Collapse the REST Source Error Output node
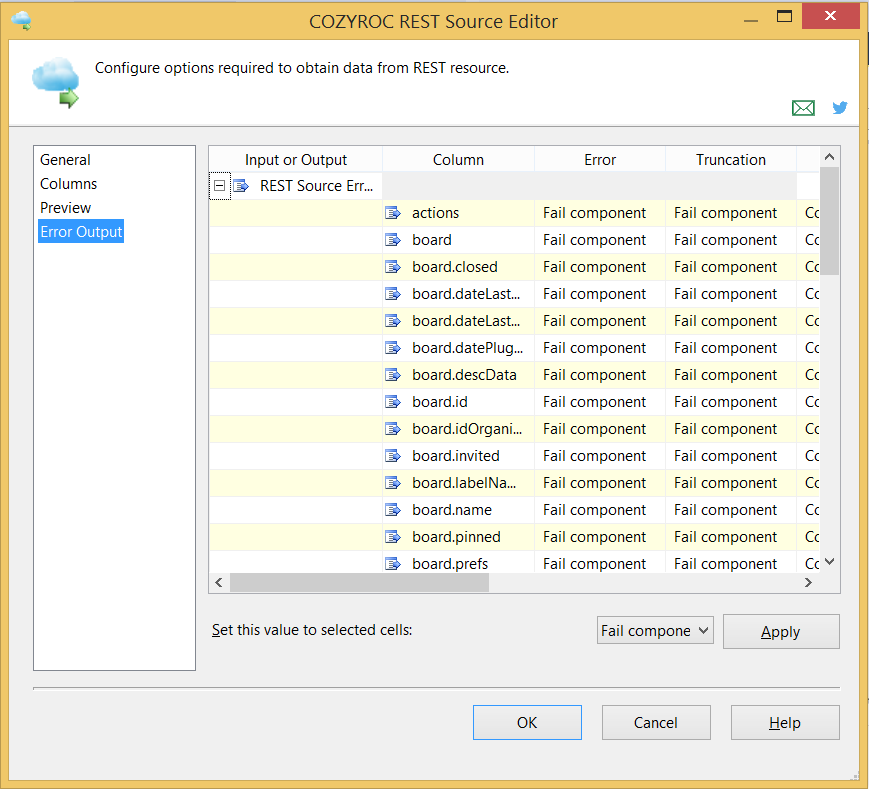 pos(219,186)
